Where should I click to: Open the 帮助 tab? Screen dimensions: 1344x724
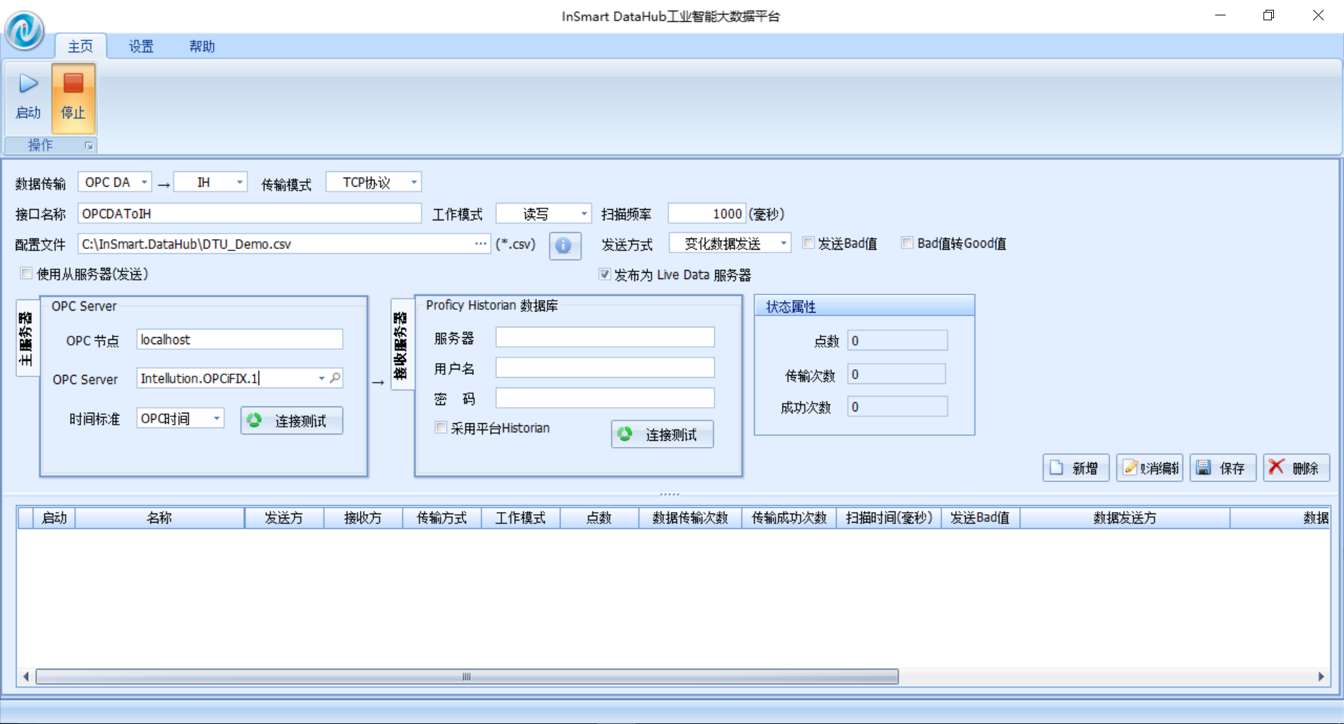[202, 46]
